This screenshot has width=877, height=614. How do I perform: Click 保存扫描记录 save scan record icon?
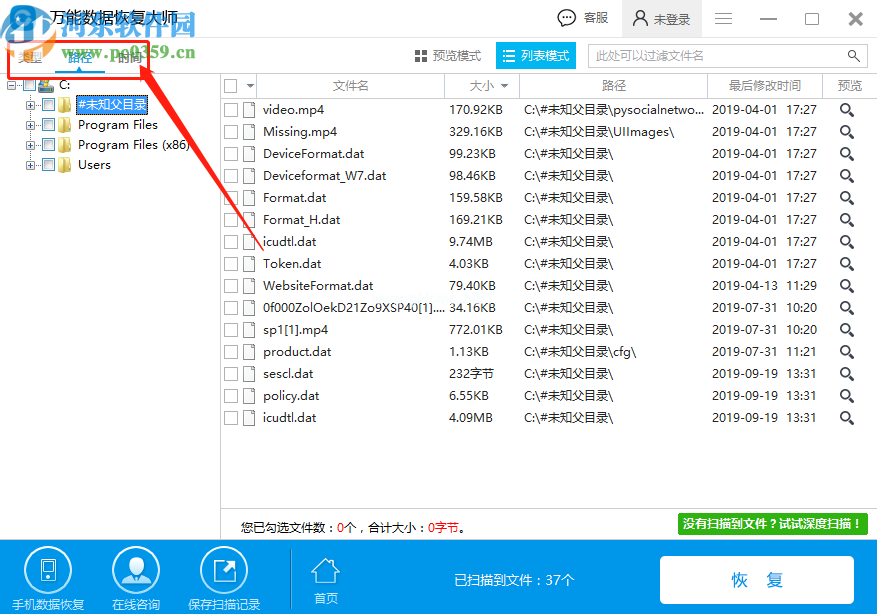(x=224, y=571)
